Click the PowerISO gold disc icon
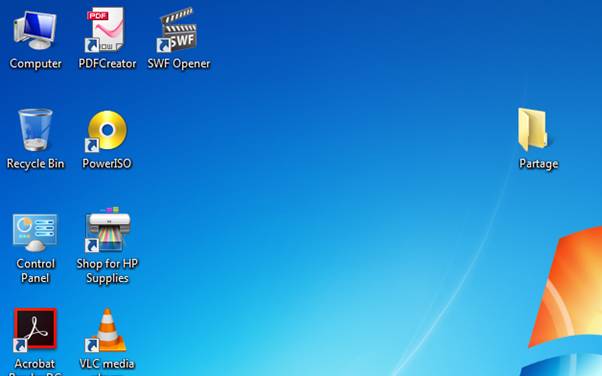The width and height of the screenshot is (602, 376). pos(106,131)
